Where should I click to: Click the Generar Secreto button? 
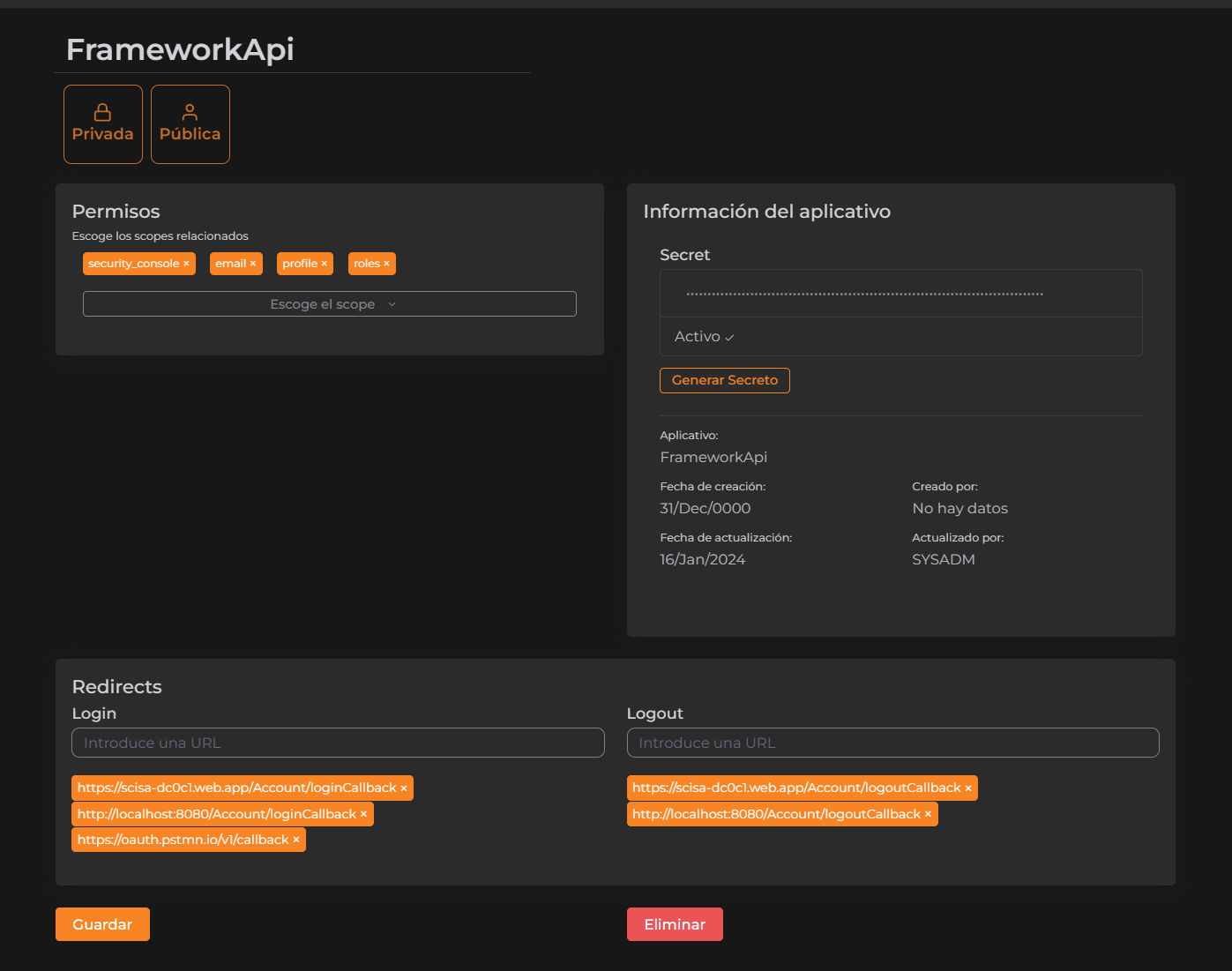tap(724, 380)
